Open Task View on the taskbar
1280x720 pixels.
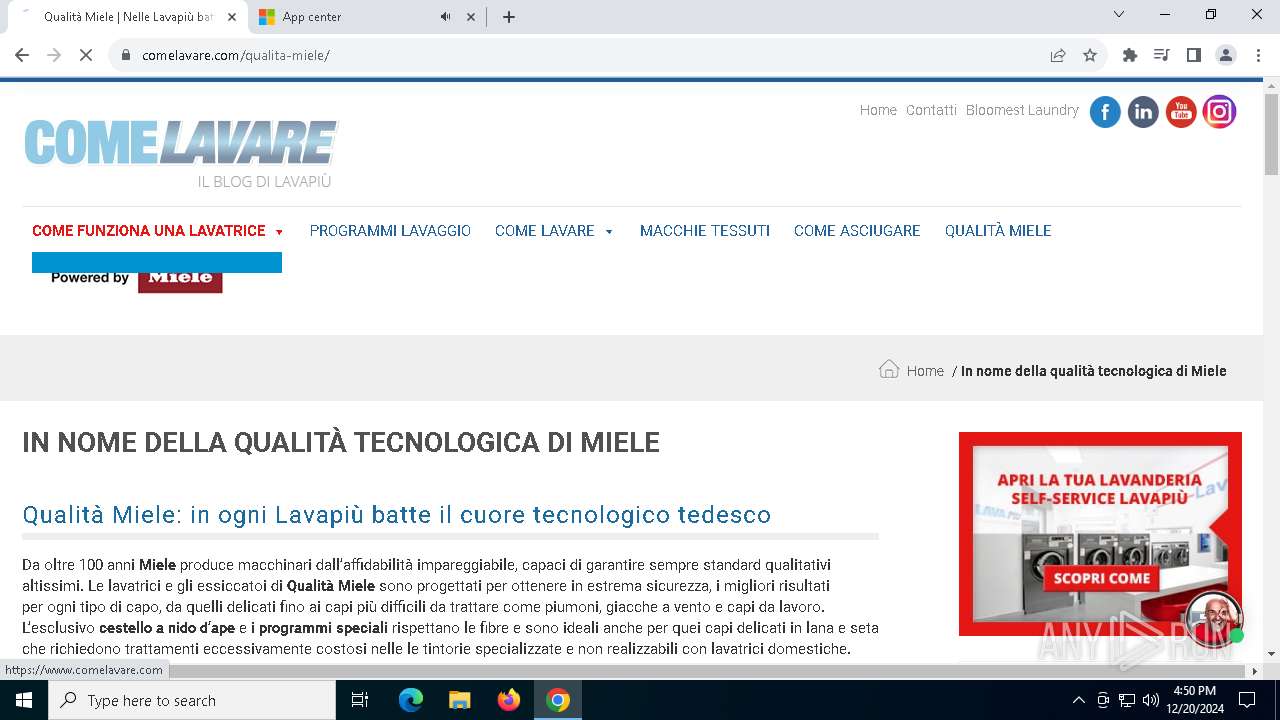point(360,700)
